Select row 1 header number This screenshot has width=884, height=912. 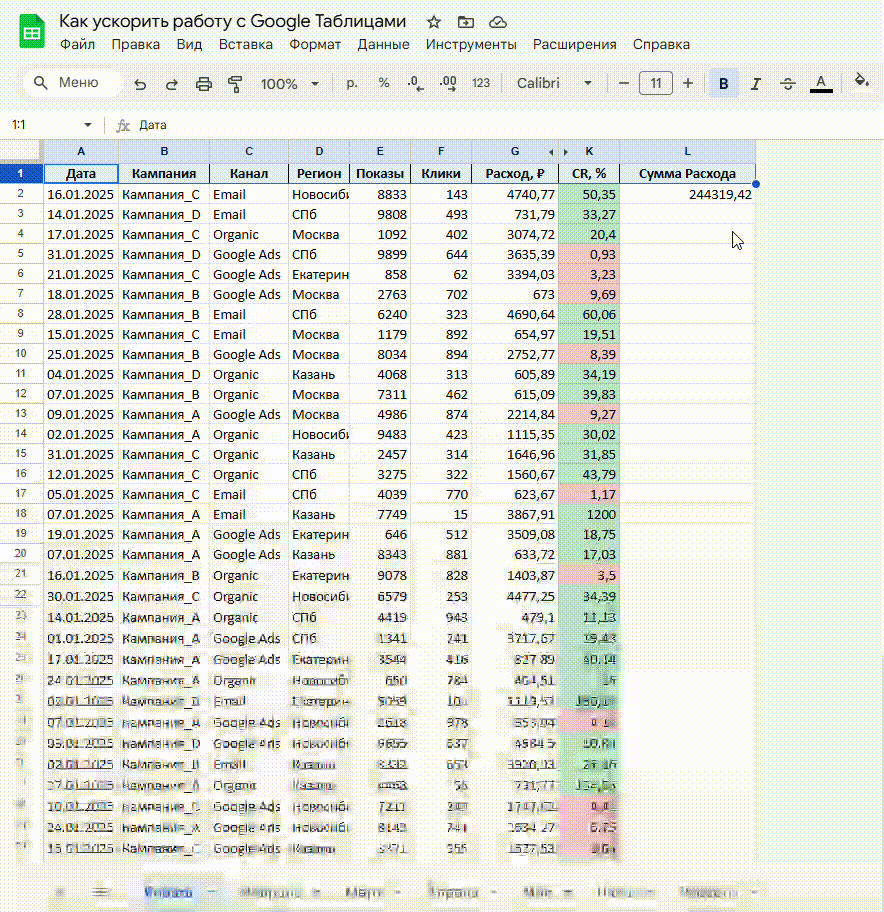coord(21,173)
